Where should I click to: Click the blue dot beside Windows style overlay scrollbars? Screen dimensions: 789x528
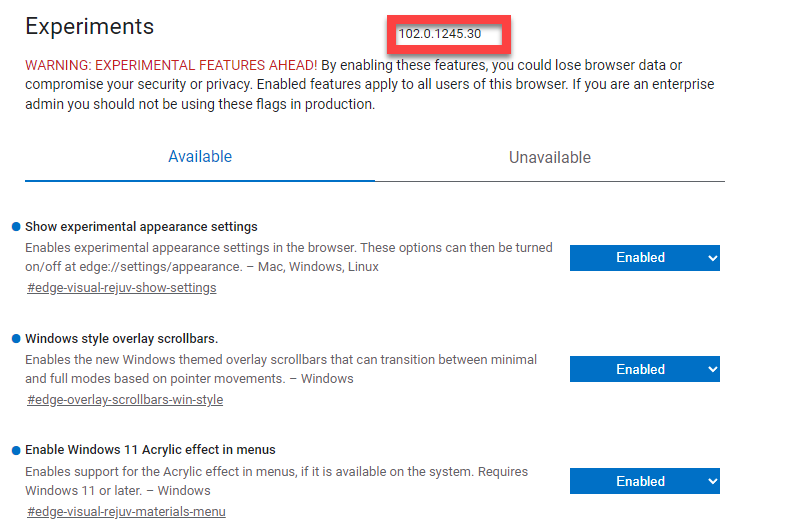tap(16, 339)
